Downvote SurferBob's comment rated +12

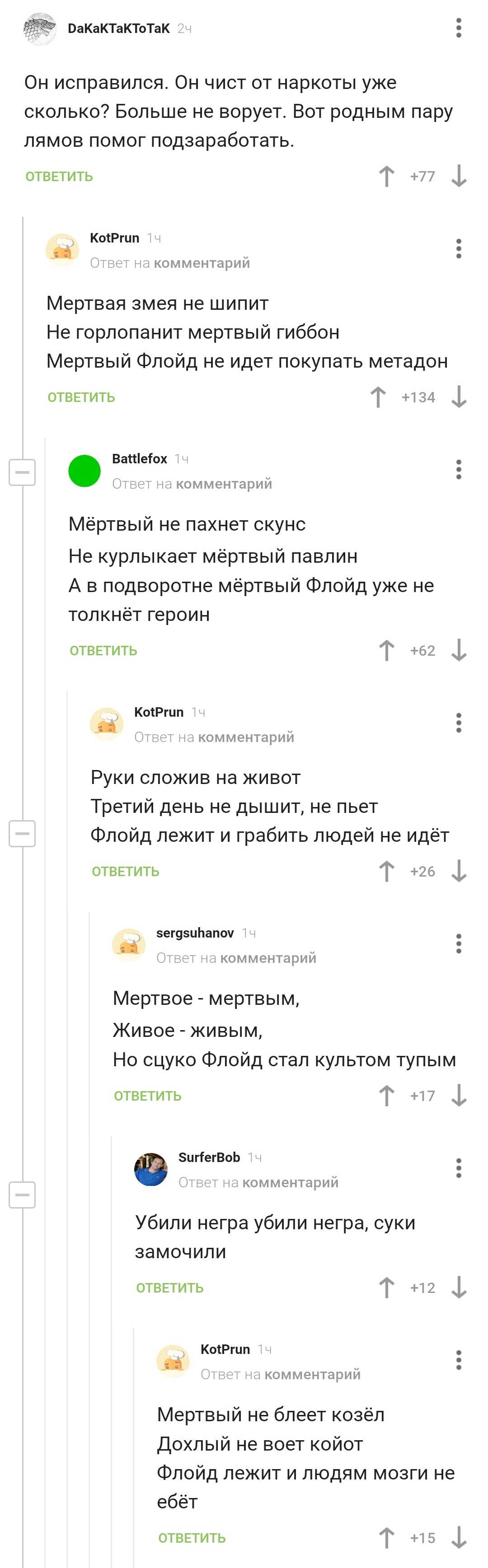tap(459, 1288)
